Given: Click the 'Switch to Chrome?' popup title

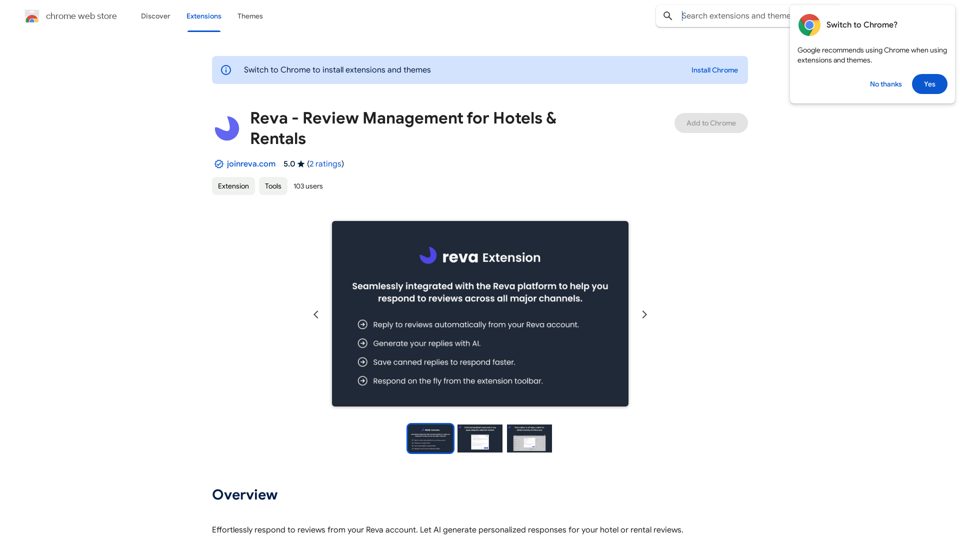Looking at the screenshot, I should [x=861, y=25].
